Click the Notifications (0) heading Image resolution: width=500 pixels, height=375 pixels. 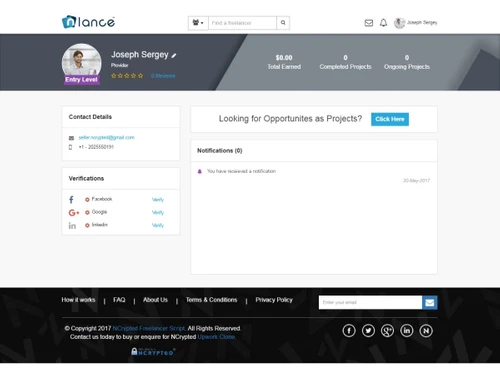click(220, 151)
